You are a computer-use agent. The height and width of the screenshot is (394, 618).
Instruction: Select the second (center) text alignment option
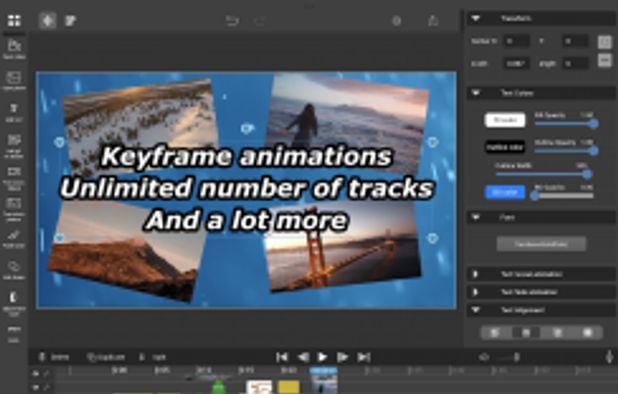coord(526,333)
